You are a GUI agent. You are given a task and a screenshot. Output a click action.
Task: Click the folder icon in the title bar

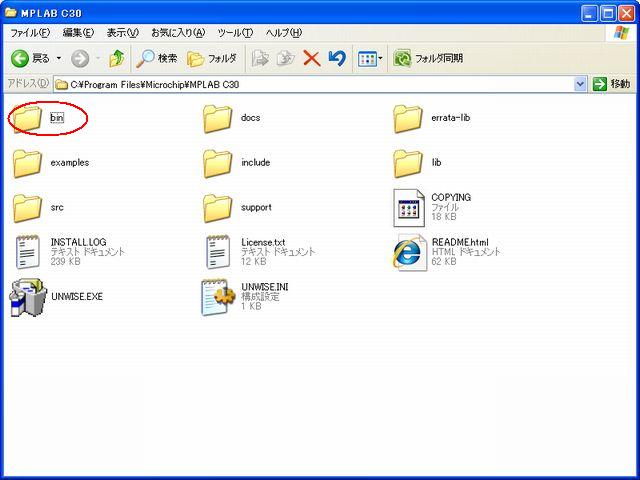coord(11,12)
